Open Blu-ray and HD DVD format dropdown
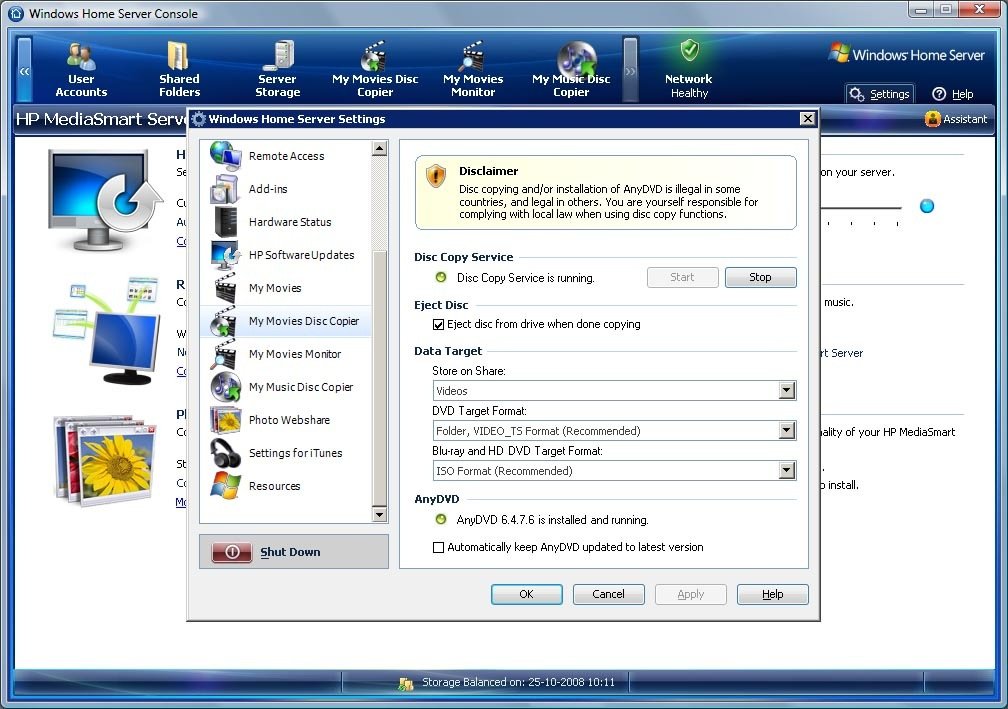Image resolution: width=1008 pixels, height=709 pixels. [786, 471]
